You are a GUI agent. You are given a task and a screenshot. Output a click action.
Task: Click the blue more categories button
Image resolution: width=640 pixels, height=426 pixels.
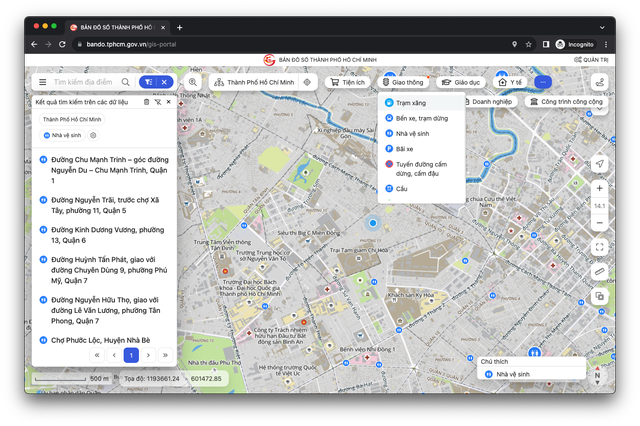tap(543, 82)
